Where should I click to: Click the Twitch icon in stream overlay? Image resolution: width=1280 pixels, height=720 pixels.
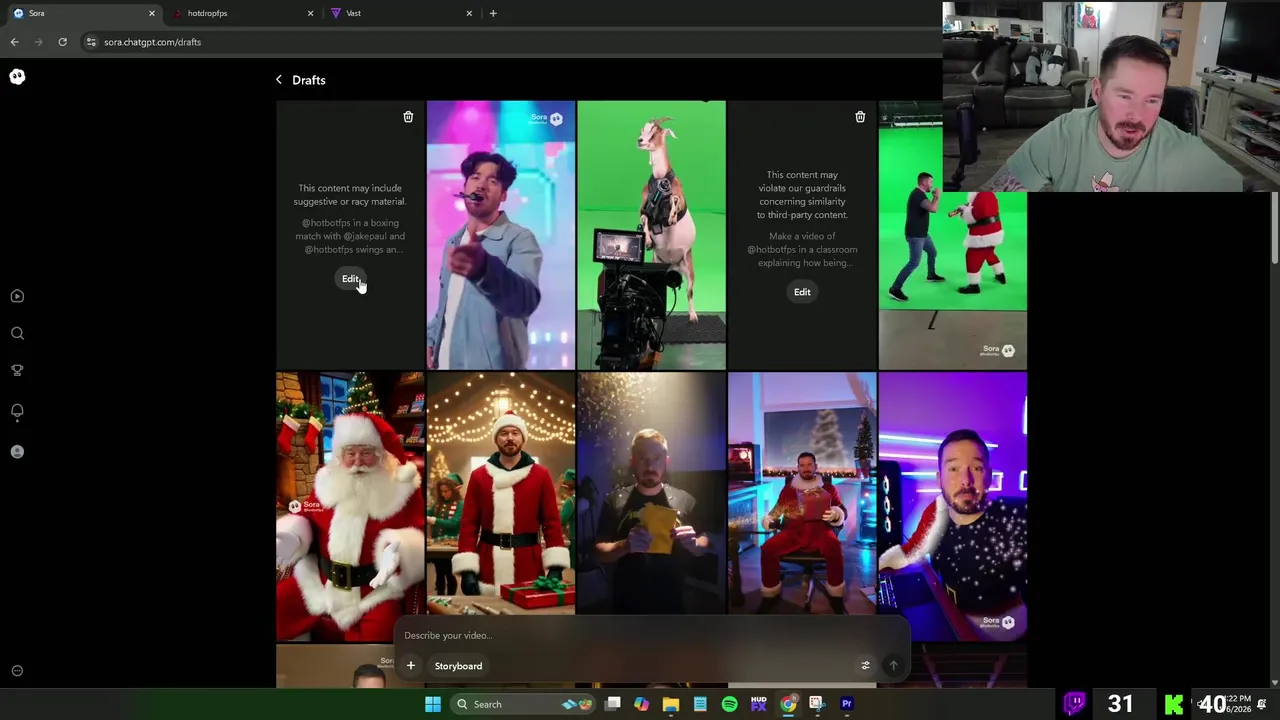point(1075,704)
